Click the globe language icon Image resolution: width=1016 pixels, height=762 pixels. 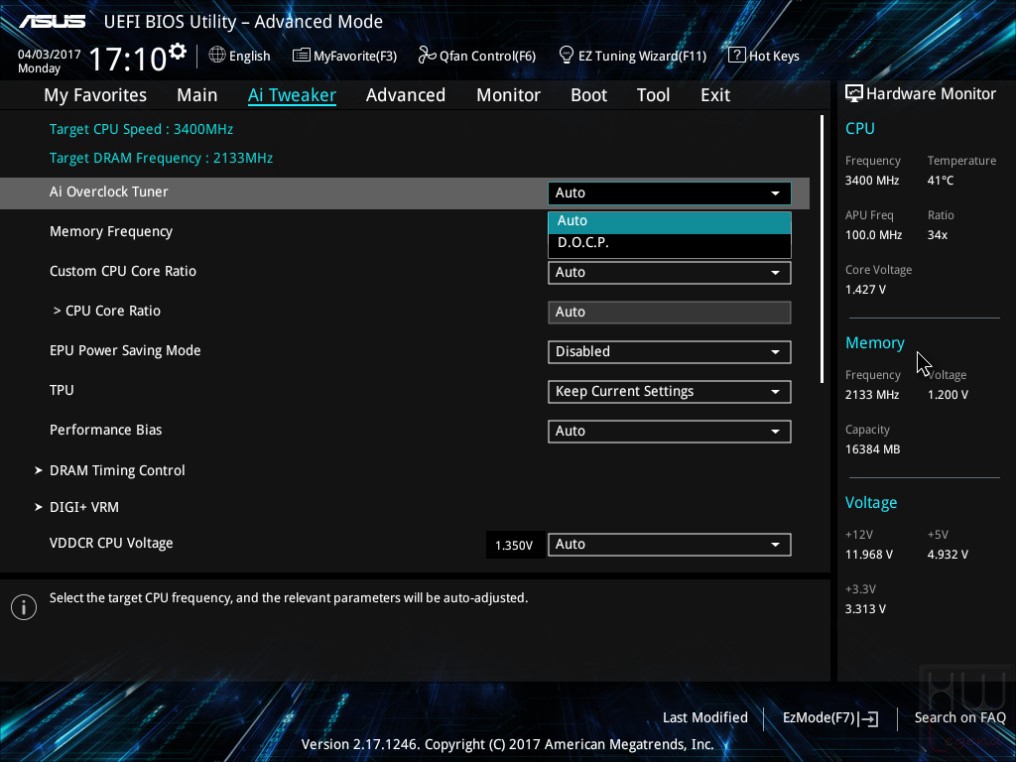[217, 55]
